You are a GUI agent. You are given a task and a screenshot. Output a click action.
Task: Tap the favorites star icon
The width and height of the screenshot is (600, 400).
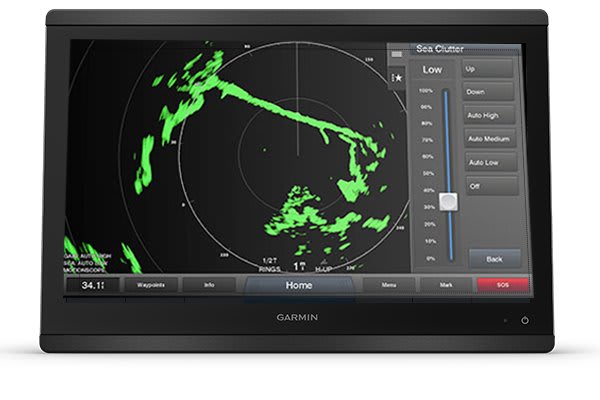tap(397, 76)
